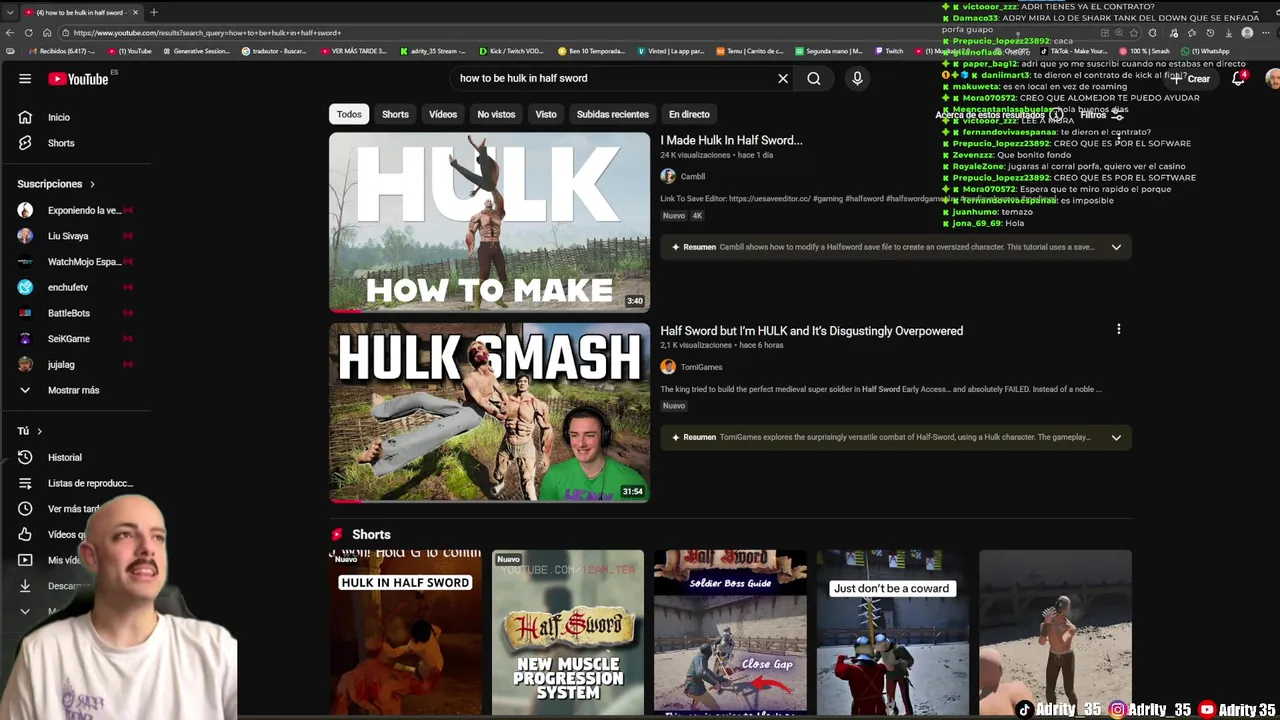Viewport: 1280px width, 720px height.
Task: Select the Todos filter chip
Action: (x=349, y=114)
